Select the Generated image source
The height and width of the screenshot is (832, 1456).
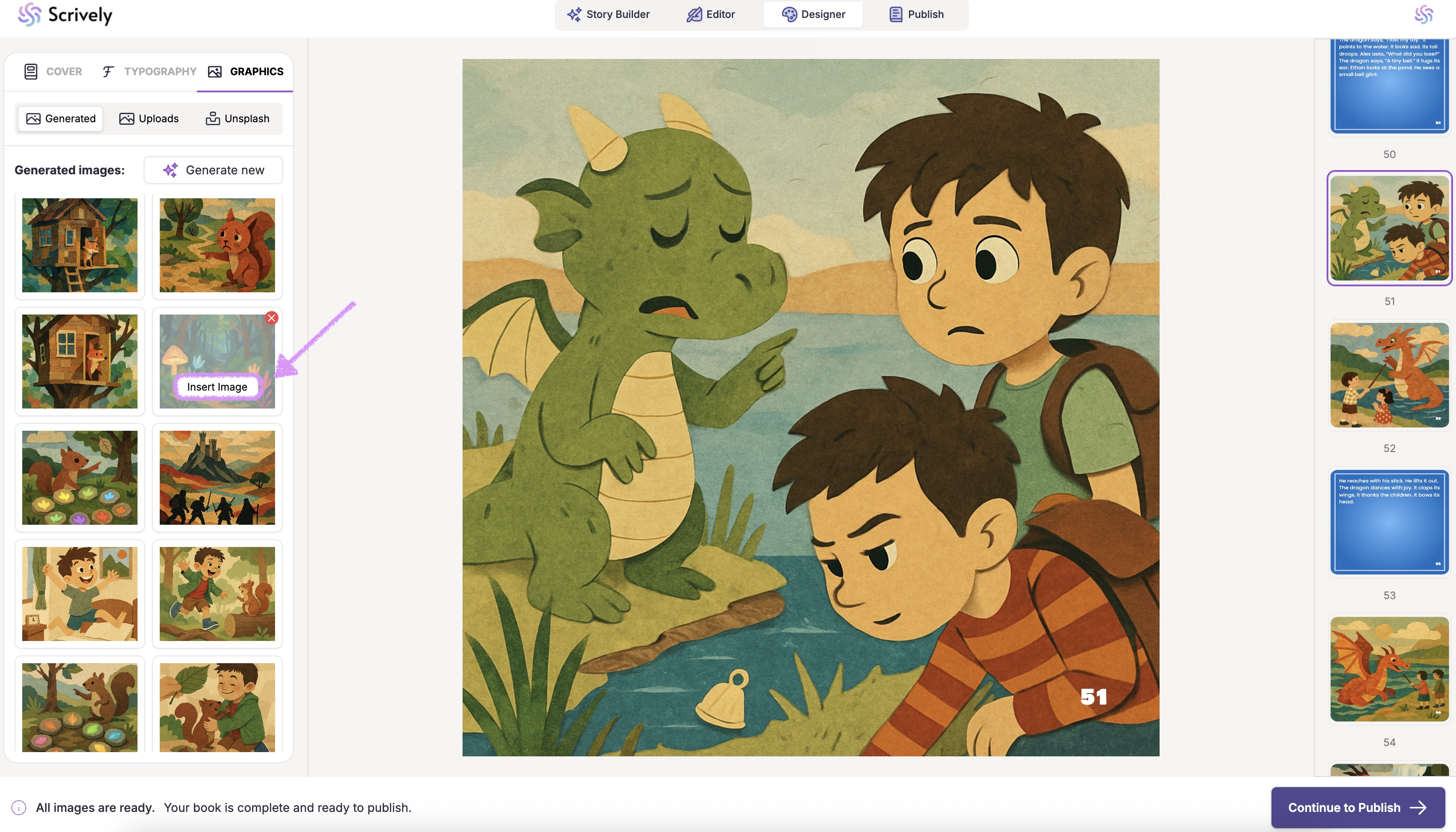(61, 118)
